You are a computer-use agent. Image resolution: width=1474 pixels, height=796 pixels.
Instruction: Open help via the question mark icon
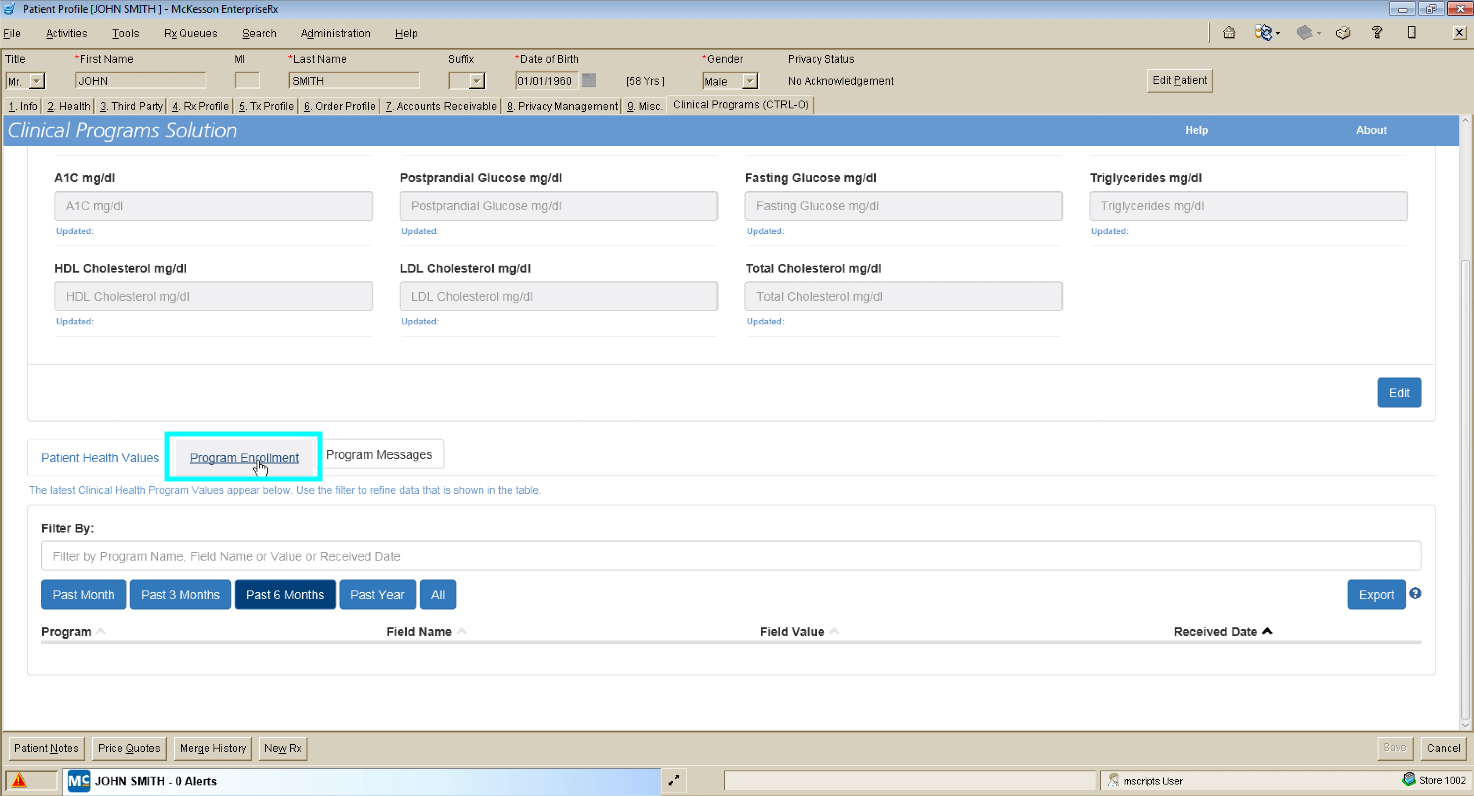click(x=1377, y=33)
